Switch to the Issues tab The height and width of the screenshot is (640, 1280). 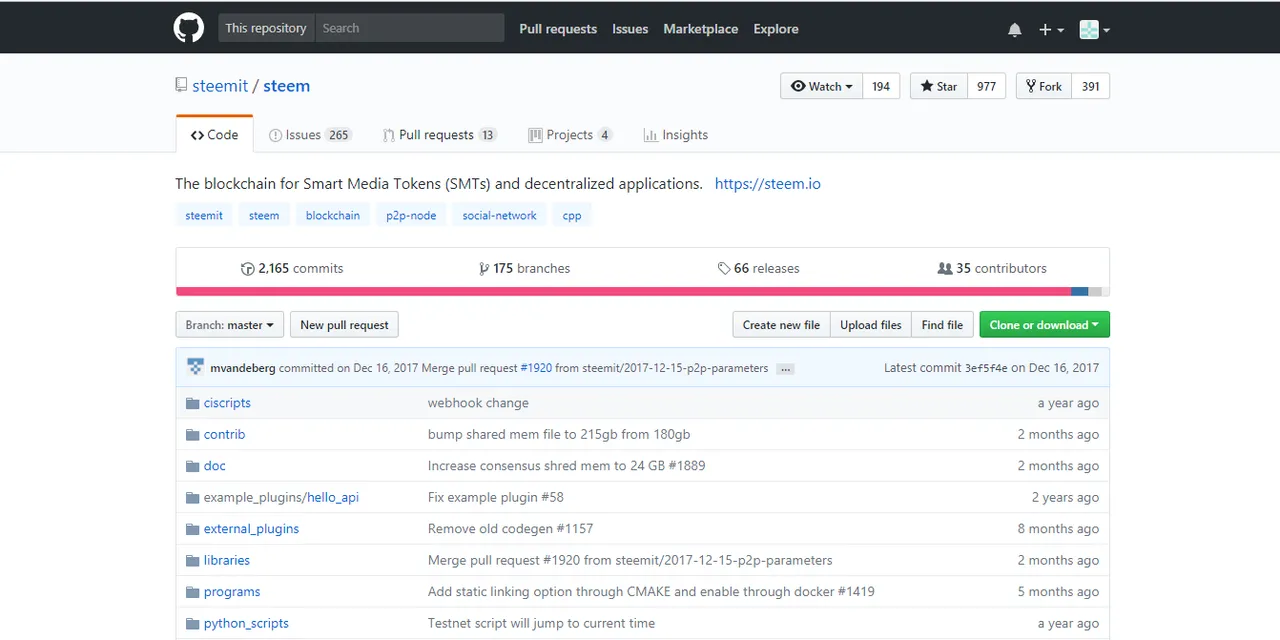pyautogui.click(x=310, y=135)
